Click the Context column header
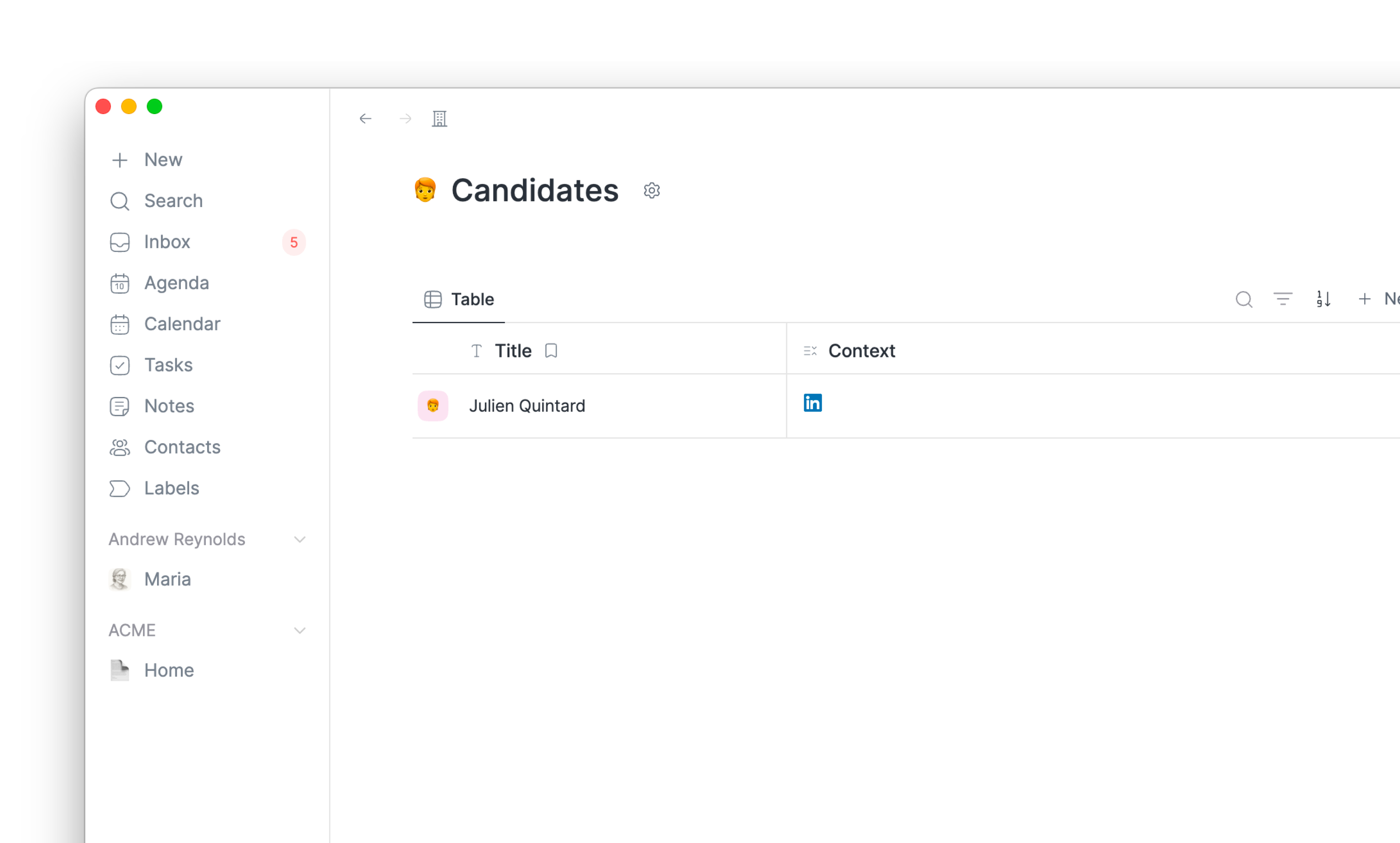Viewport: 1400px width, 843px height. 861,351
